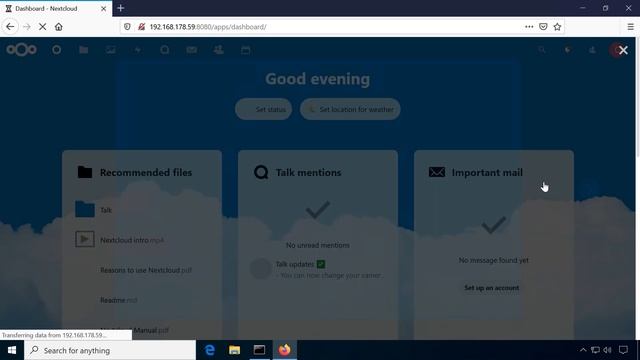Image resolution: width=640 pixels, height=360 pixels.
Task: Open the volume control in system tray
Action: [607, 350]
